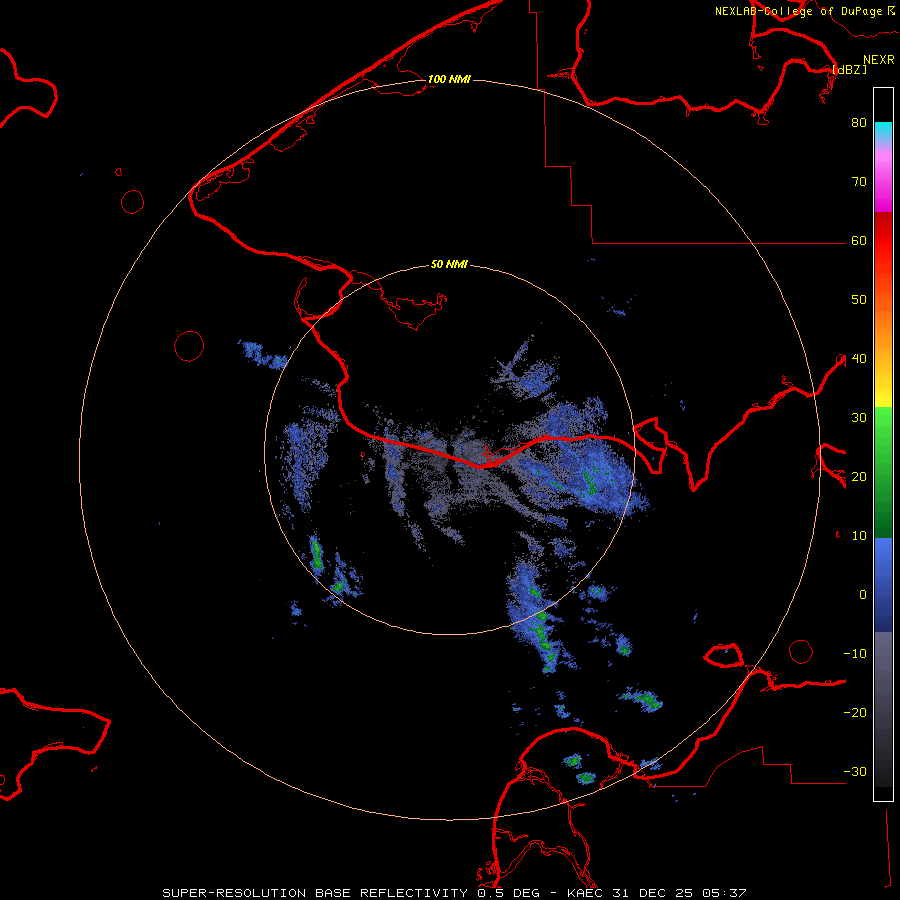Click the red segment of reflectivity color bar

click(883, 241)
